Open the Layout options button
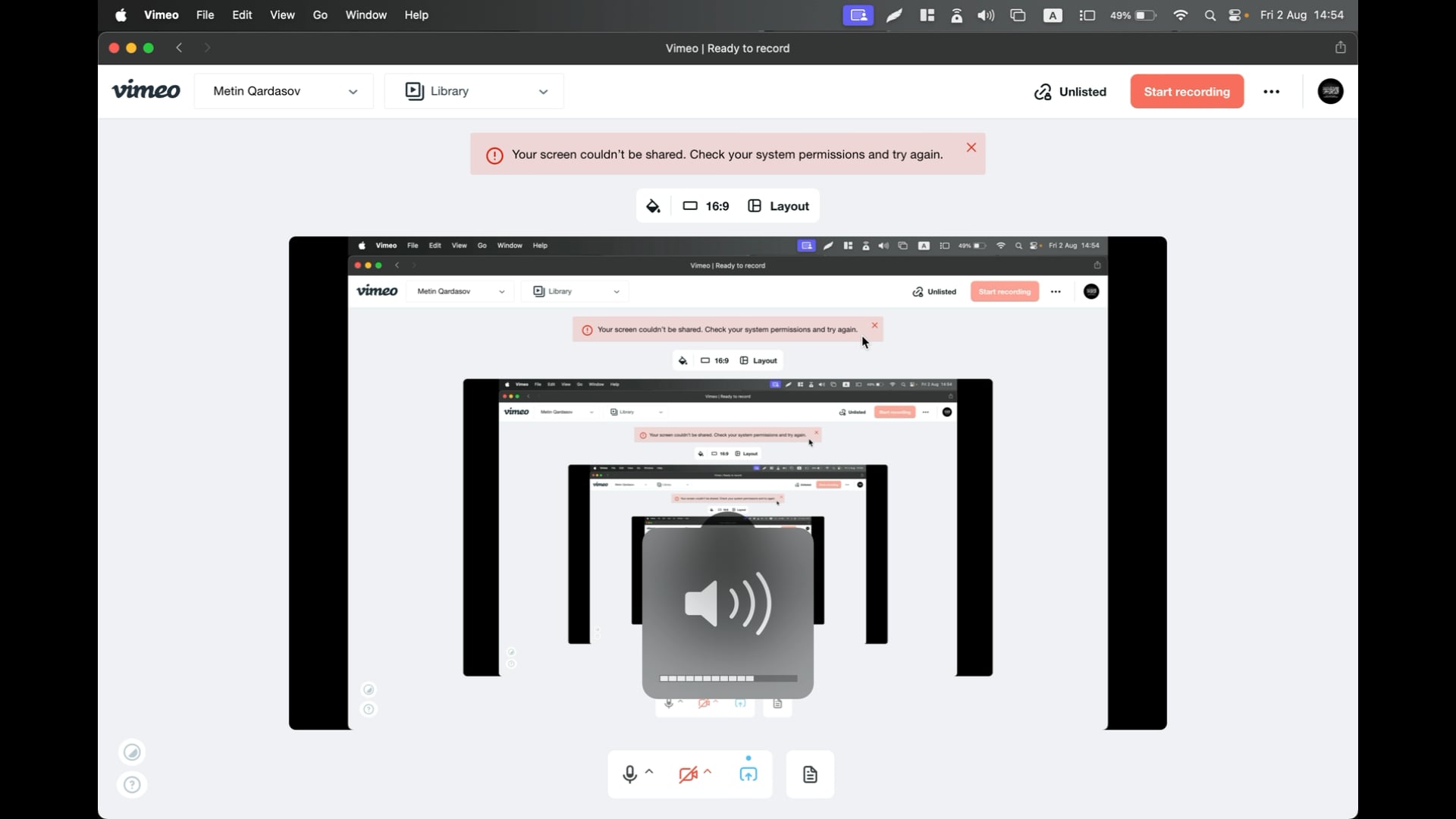This screenshot has height=819, width=1456. click(779, 206)
